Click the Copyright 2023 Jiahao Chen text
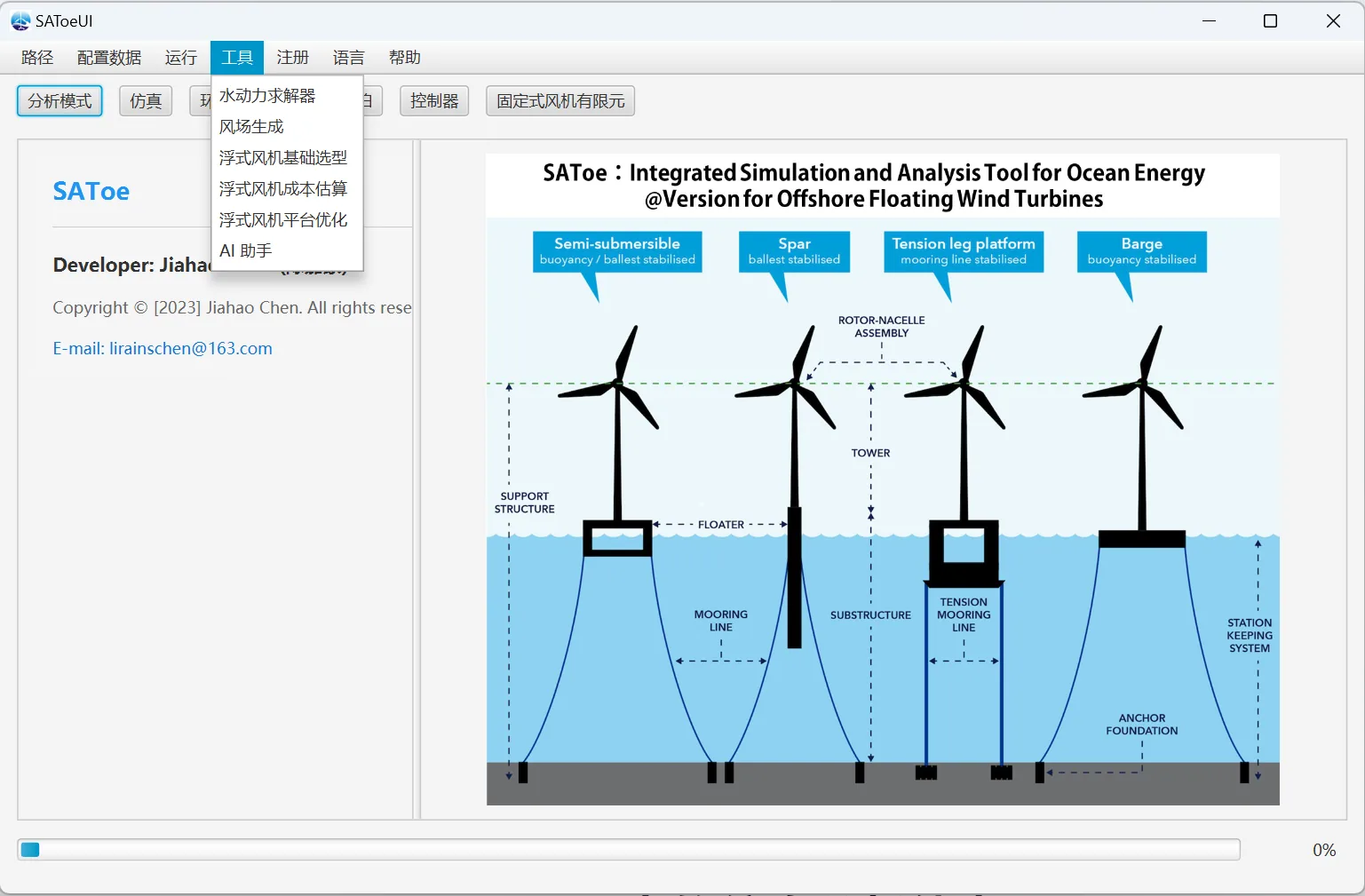Viewport: 1365px width, 896px height. tap(232, 308)
